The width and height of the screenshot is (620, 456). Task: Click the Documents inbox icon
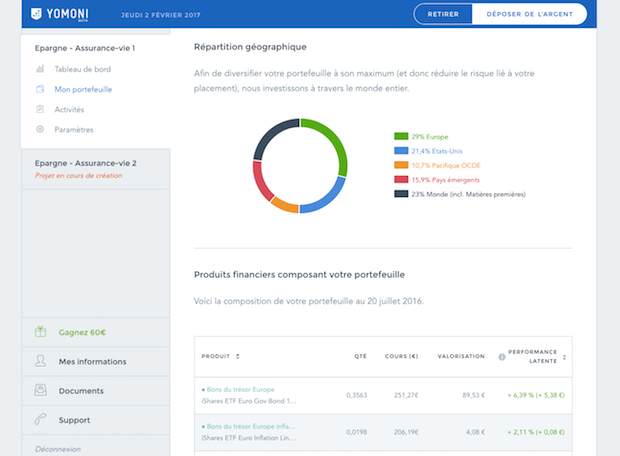coord(40,391)
